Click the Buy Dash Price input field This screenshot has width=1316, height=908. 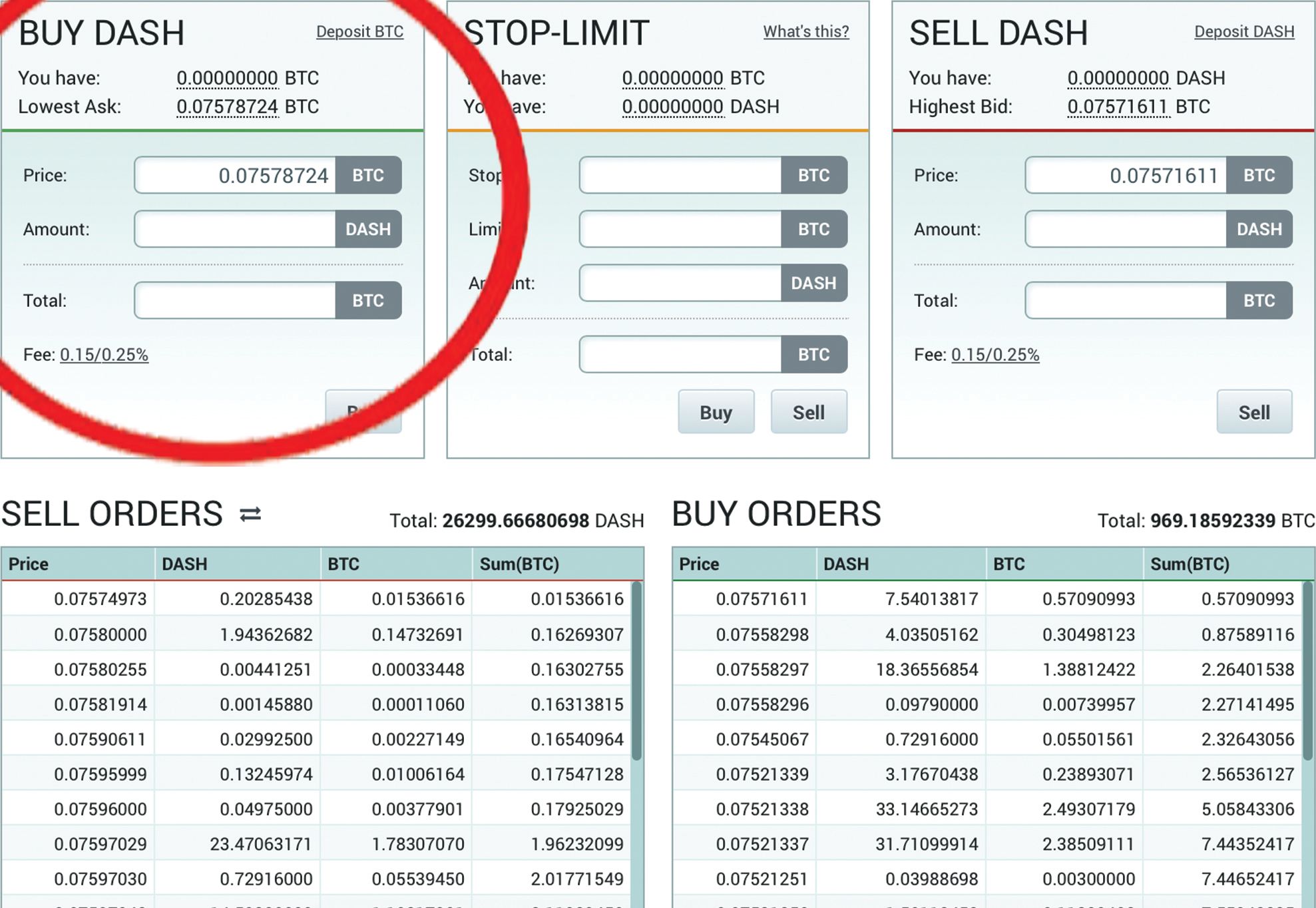pyautogui.click(x=236, y=176)
